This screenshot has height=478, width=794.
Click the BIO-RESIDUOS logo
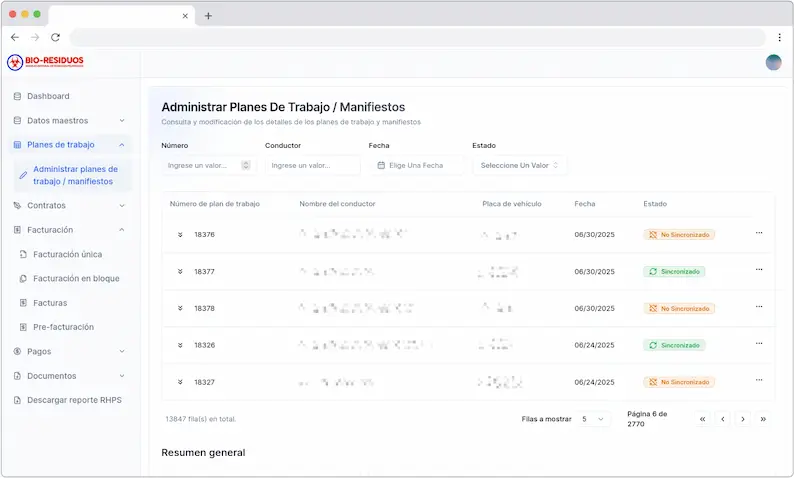click(46, 62)
